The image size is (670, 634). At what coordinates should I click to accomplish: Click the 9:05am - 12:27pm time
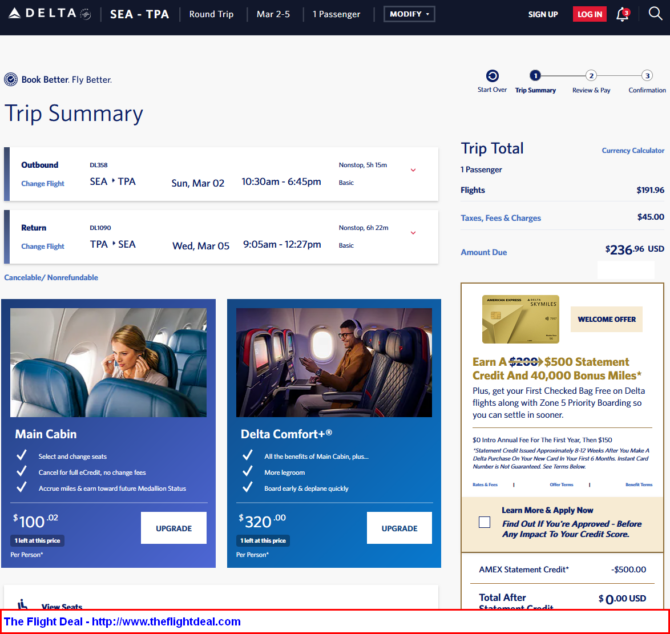click(x=282, y=244)
